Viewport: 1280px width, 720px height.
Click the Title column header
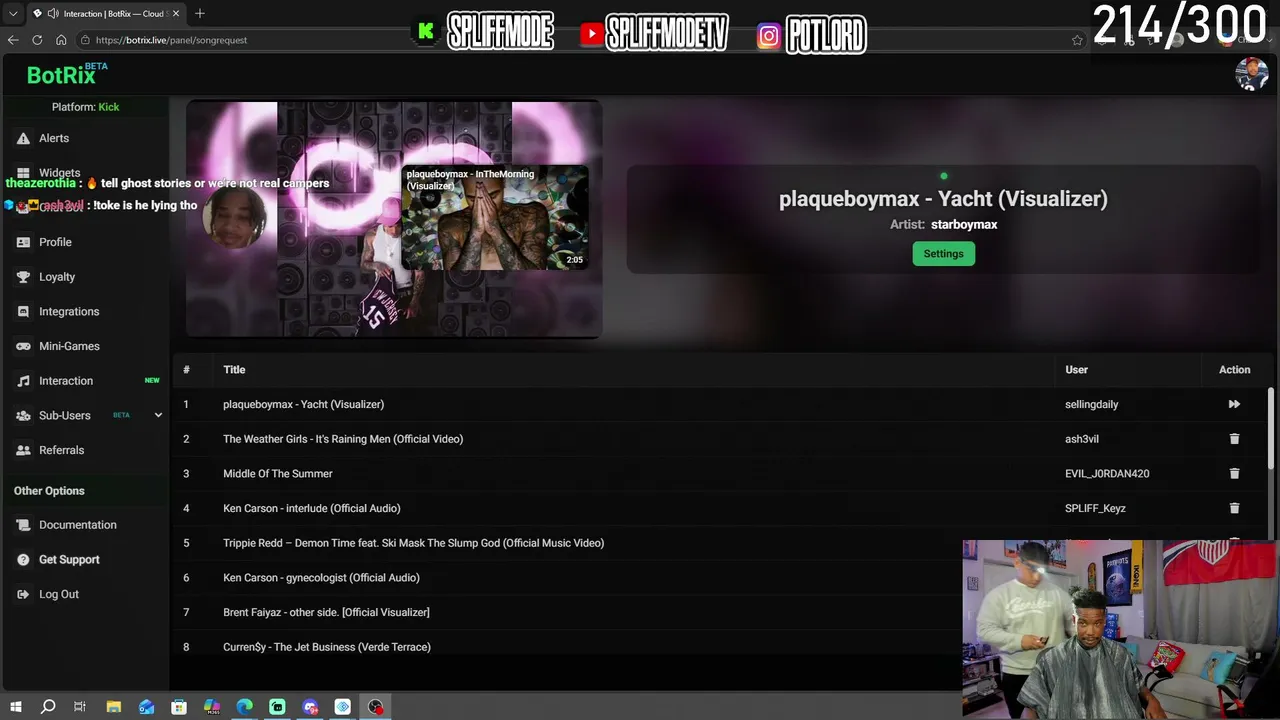point(234,370)
